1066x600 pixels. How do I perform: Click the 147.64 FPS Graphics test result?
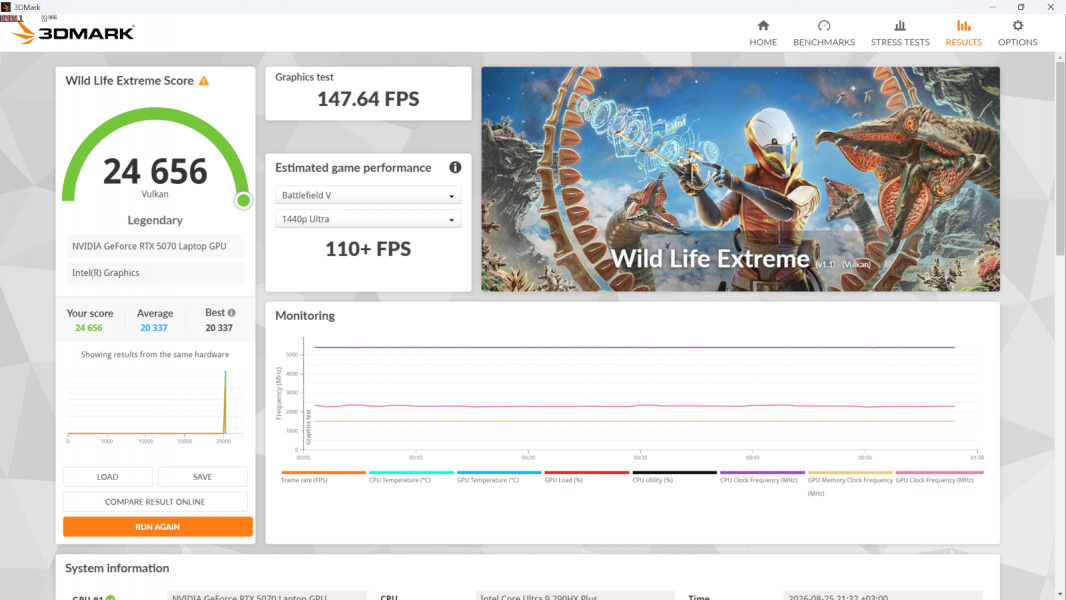[368, 99]
